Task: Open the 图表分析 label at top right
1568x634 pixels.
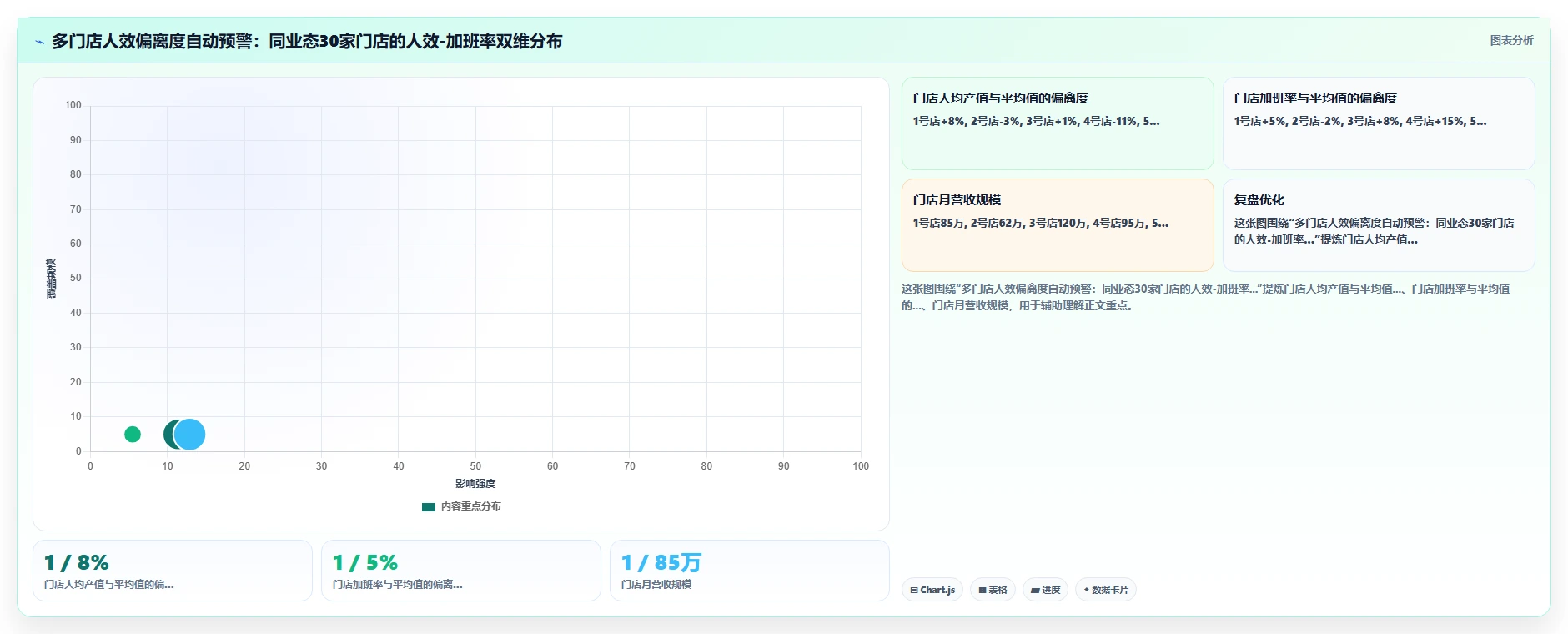Action: (1511, 40)
